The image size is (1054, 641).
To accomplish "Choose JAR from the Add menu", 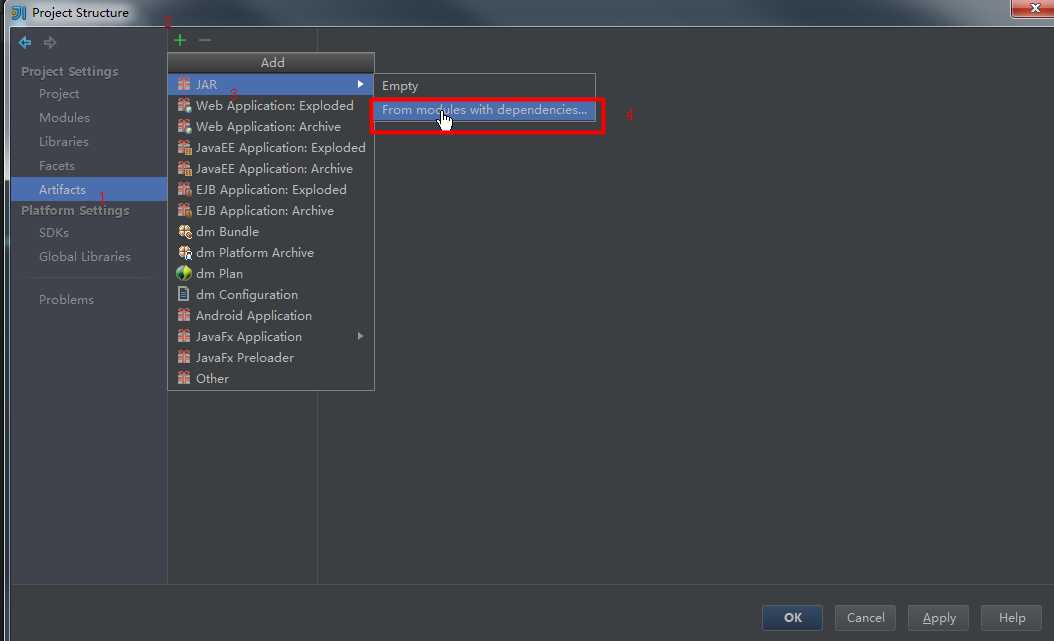I will point(270,84).
